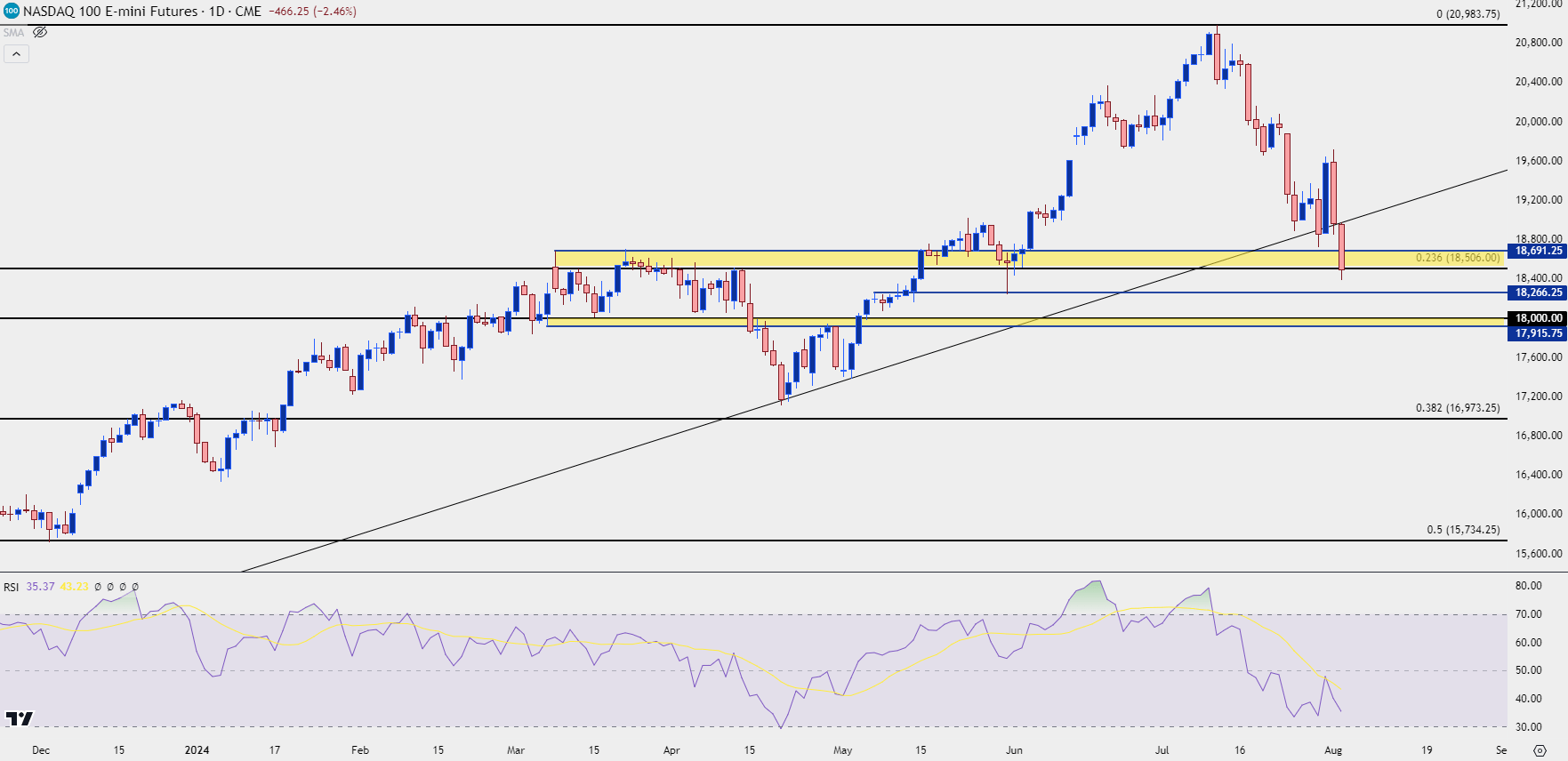The width and height of the screenshot is (1568, 761).
Task: Click the price change −466.25 (−2.46%) text
Action: (312, 12)
